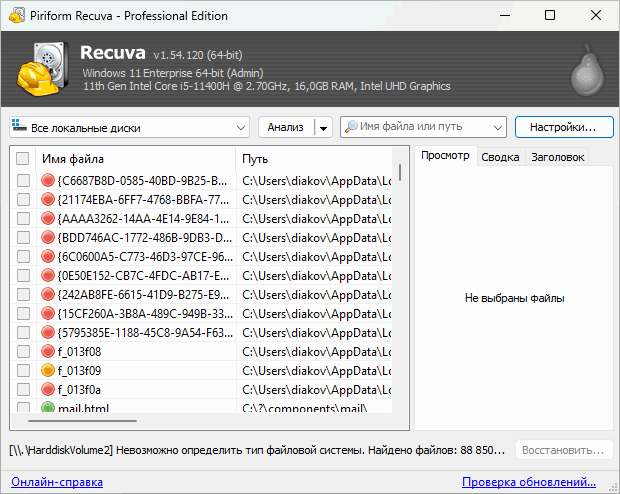Toggle the select-all checkbox in header
Image resolution: width=620 pixels, height=494 pixels.
[23, 158]
